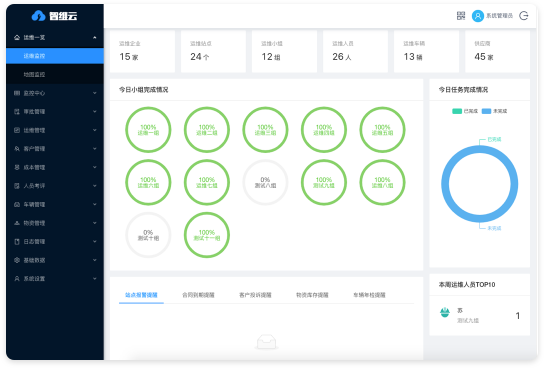544x368 pixels.
Task: Select the 运维监控 submenu item
Action: point(55,56)
